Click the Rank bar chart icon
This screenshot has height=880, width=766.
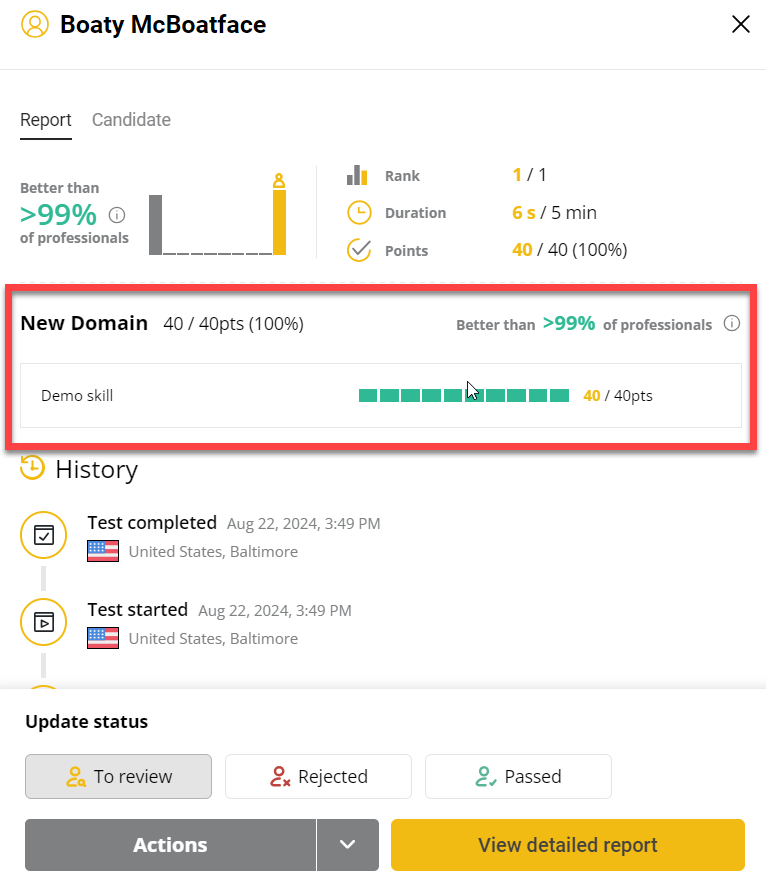click(x=358, y=175)
